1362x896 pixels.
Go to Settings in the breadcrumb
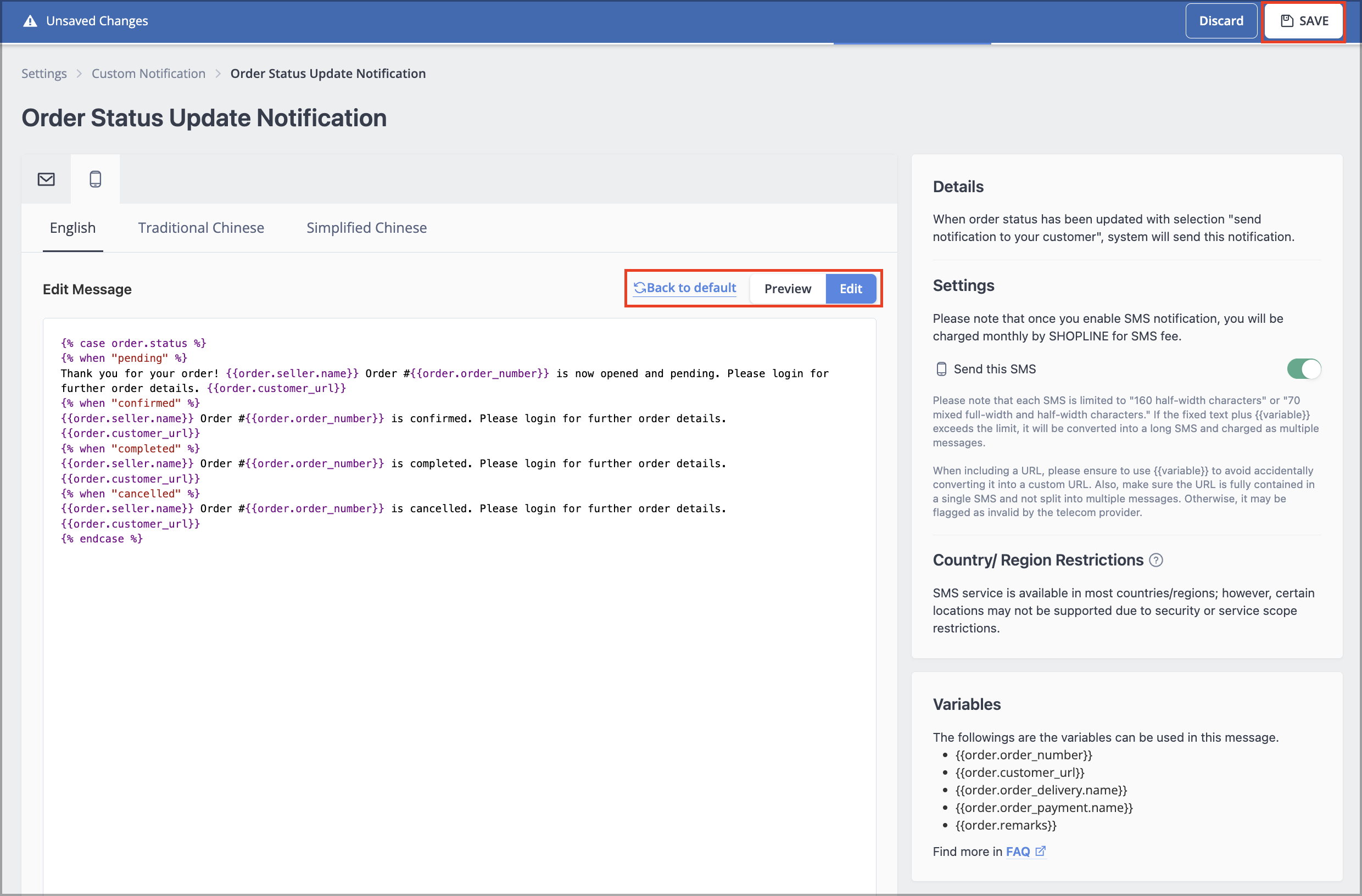[x=44, y=73]
